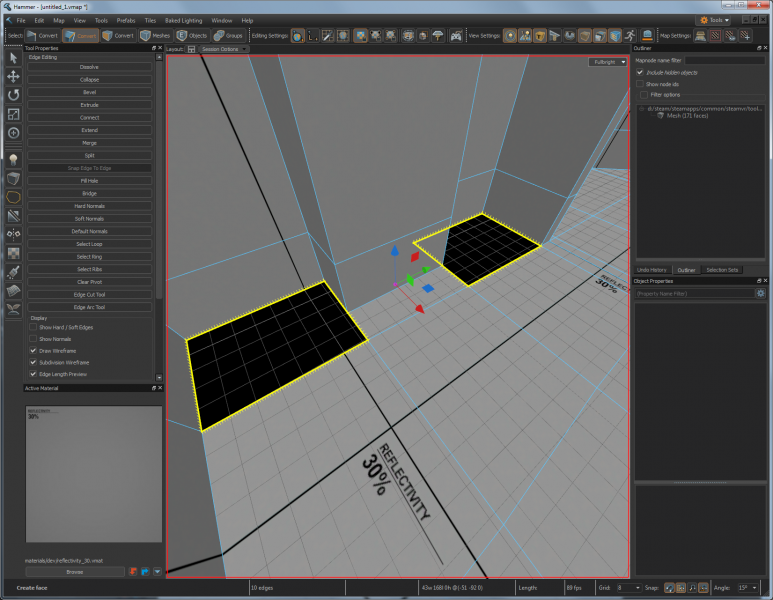The image size is (773, 600).
Task: Select the Clipping tool icon
Action: click(x=13, y=215)
